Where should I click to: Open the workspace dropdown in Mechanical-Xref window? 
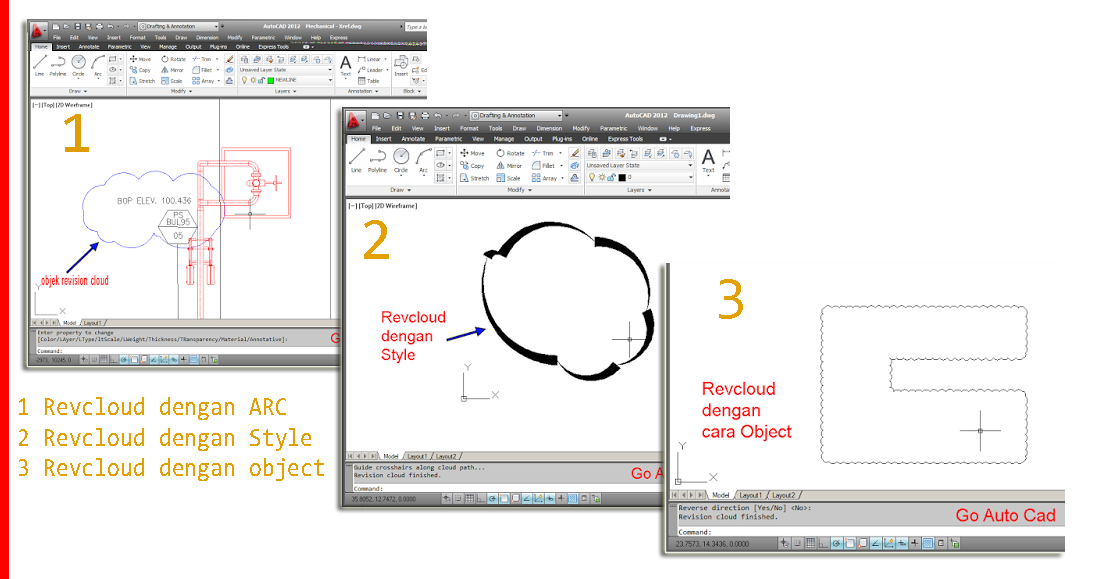click(x=178, y=26)
